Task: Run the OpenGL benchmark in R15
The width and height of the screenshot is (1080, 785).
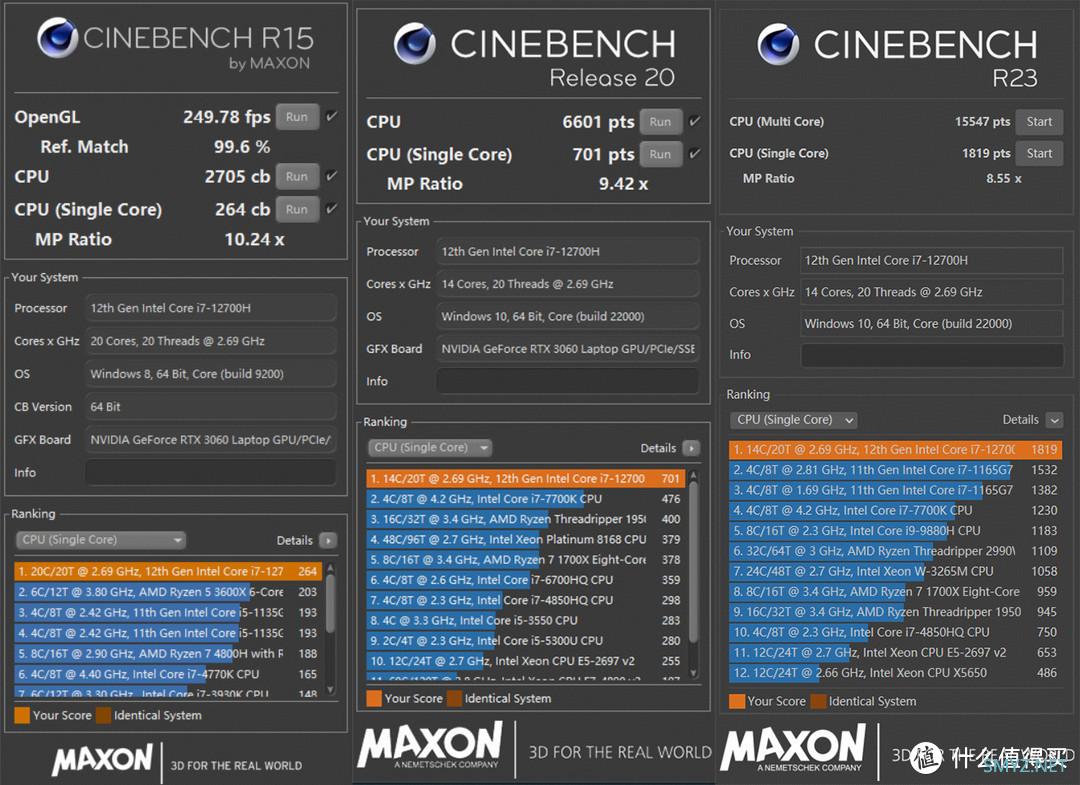Action: tap(297, 116)
